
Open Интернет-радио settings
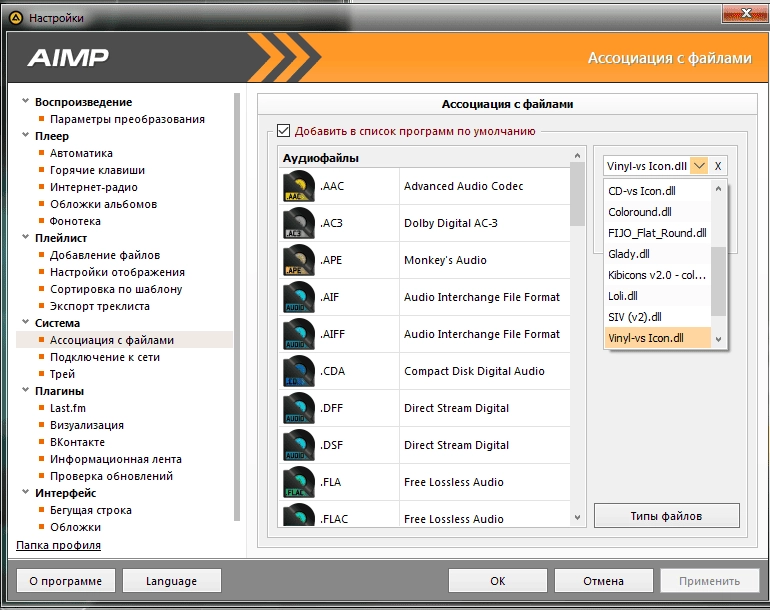tap(94, 187)
